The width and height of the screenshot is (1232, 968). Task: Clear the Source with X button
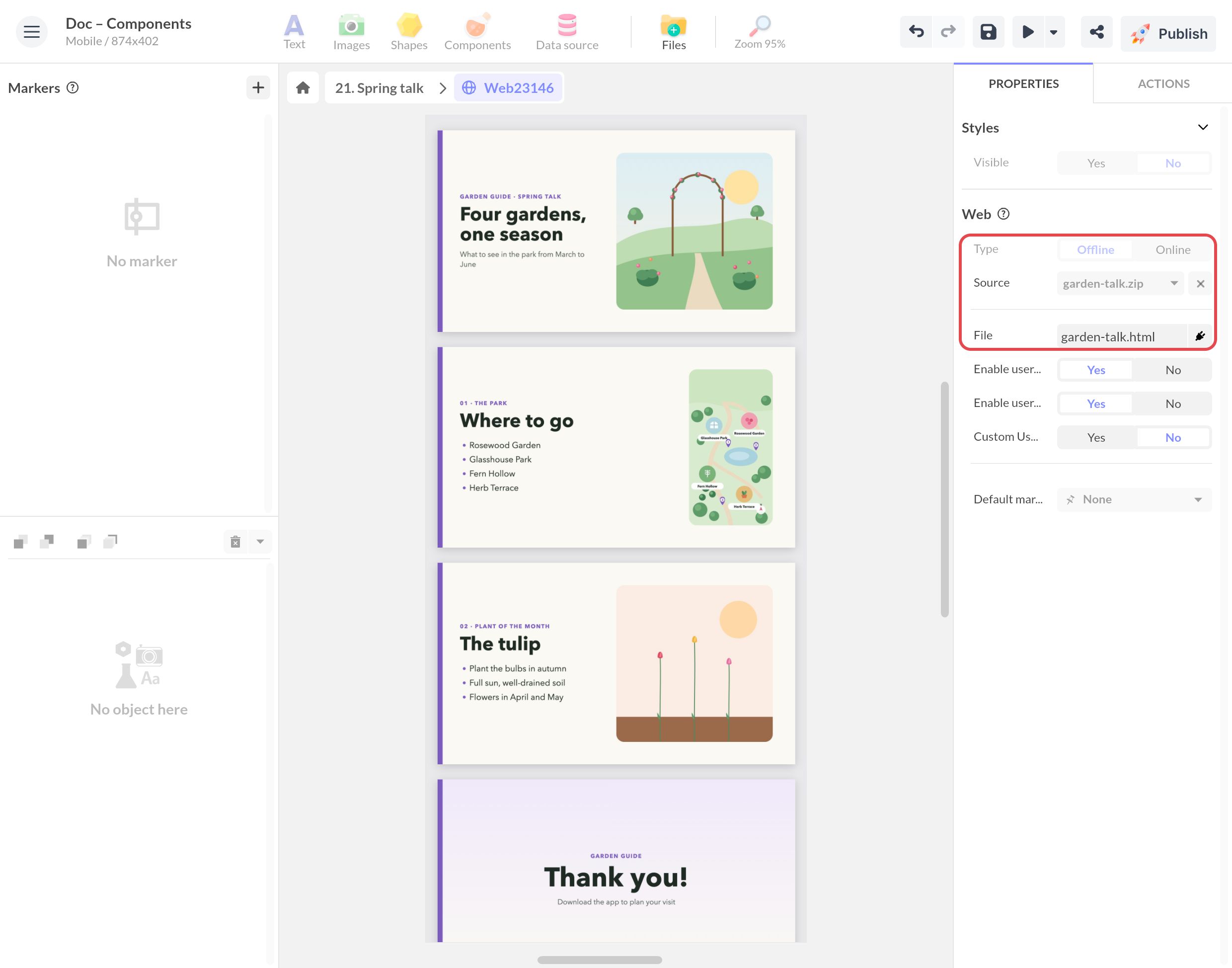[x=1200, y=283]
